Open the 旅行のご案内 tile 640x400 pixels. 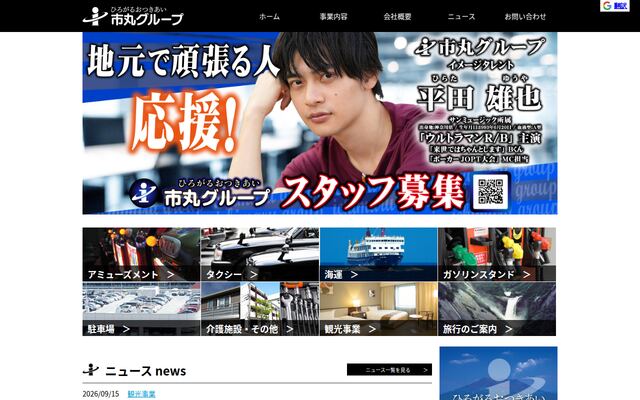497,309
